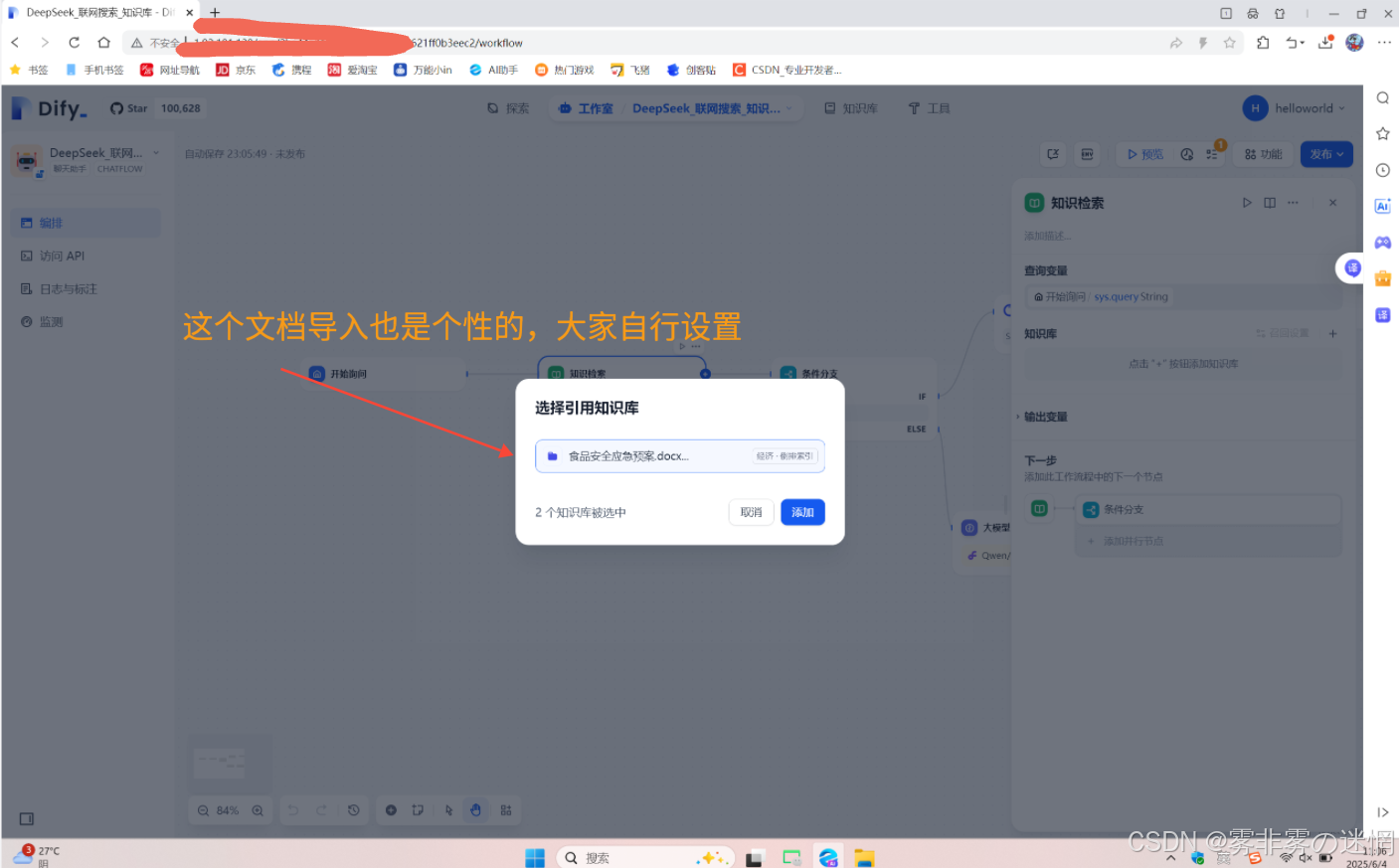
Task: Open the 工具 top navigation tab
Action: tap(930, 108)
